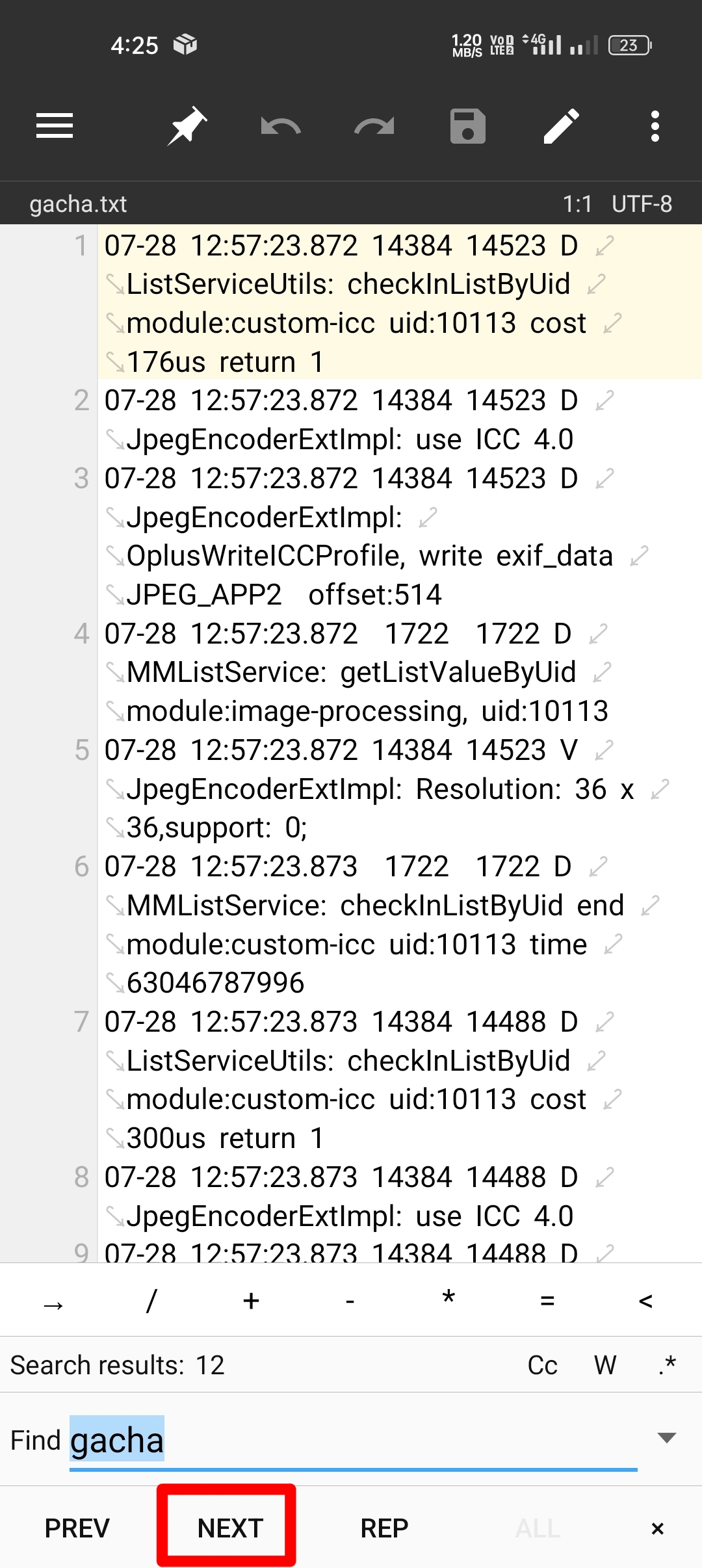Go to PREV search result
The width and height of the screenshot is (702, 1568).
[x=77, y=1528]
